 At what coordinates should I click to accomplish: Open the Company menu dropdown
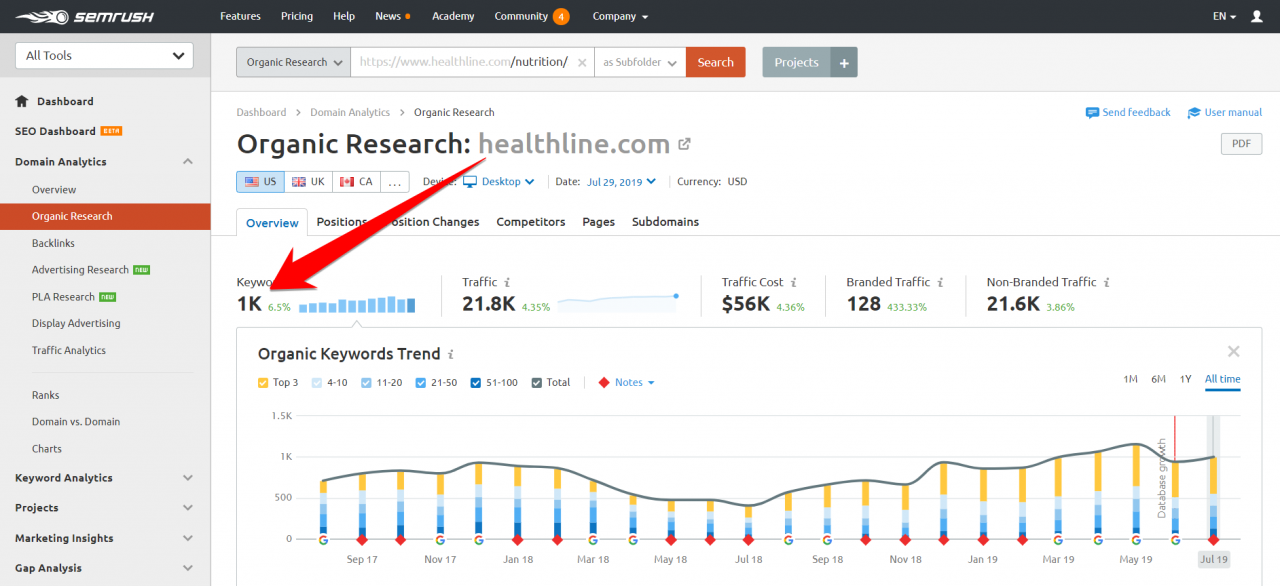(x=620, y=16)
